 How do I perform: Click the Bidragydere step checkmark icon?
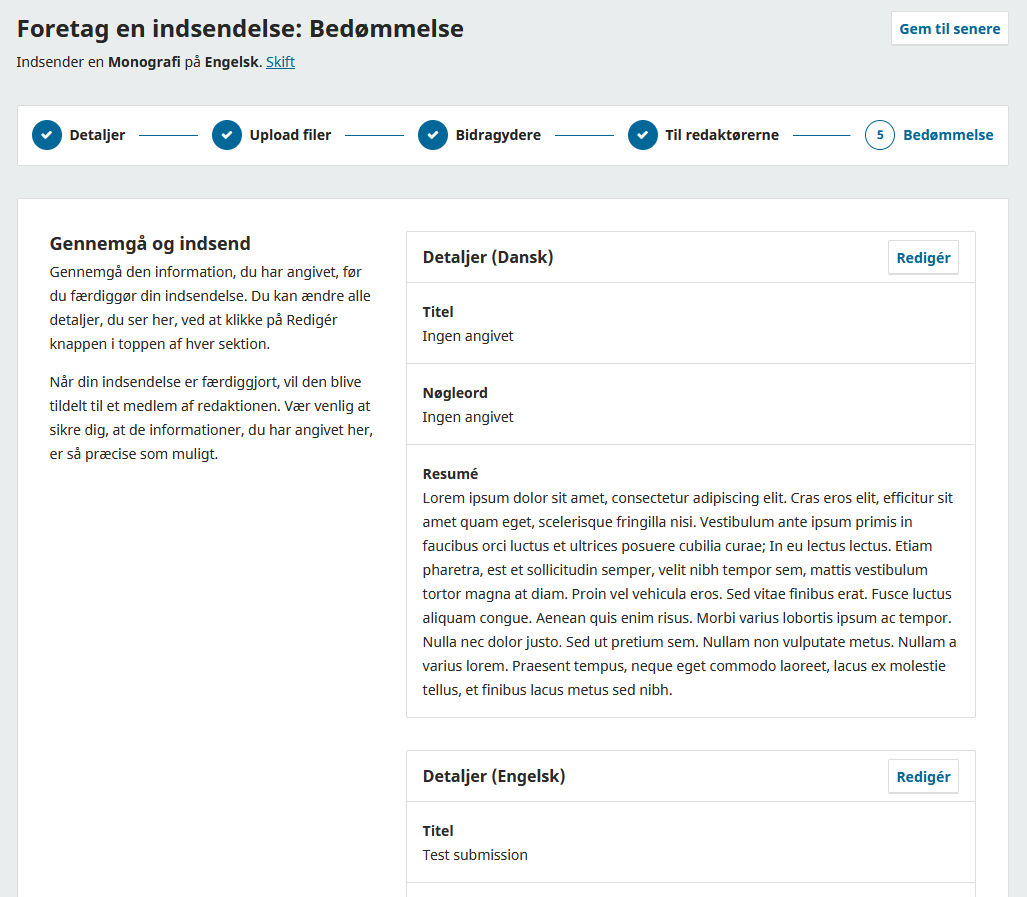pyautogui.click(x=432, y=134)
